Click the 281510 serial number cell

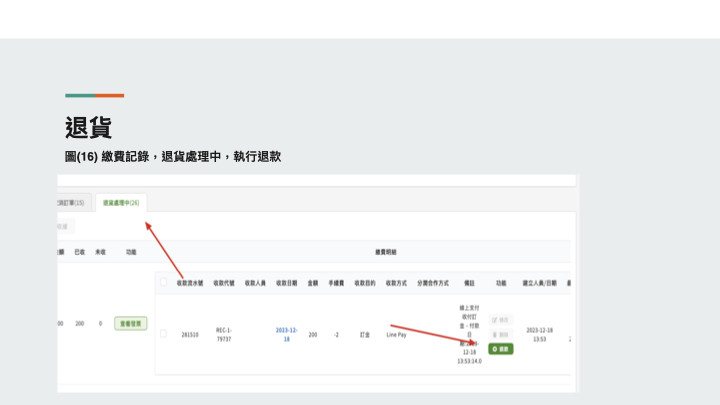pos(190,335)
